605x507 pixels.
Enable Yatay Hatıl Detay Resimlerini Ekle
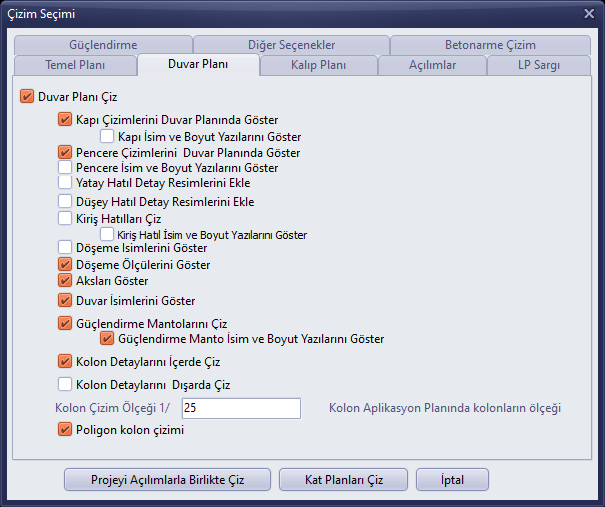[65, 182]
